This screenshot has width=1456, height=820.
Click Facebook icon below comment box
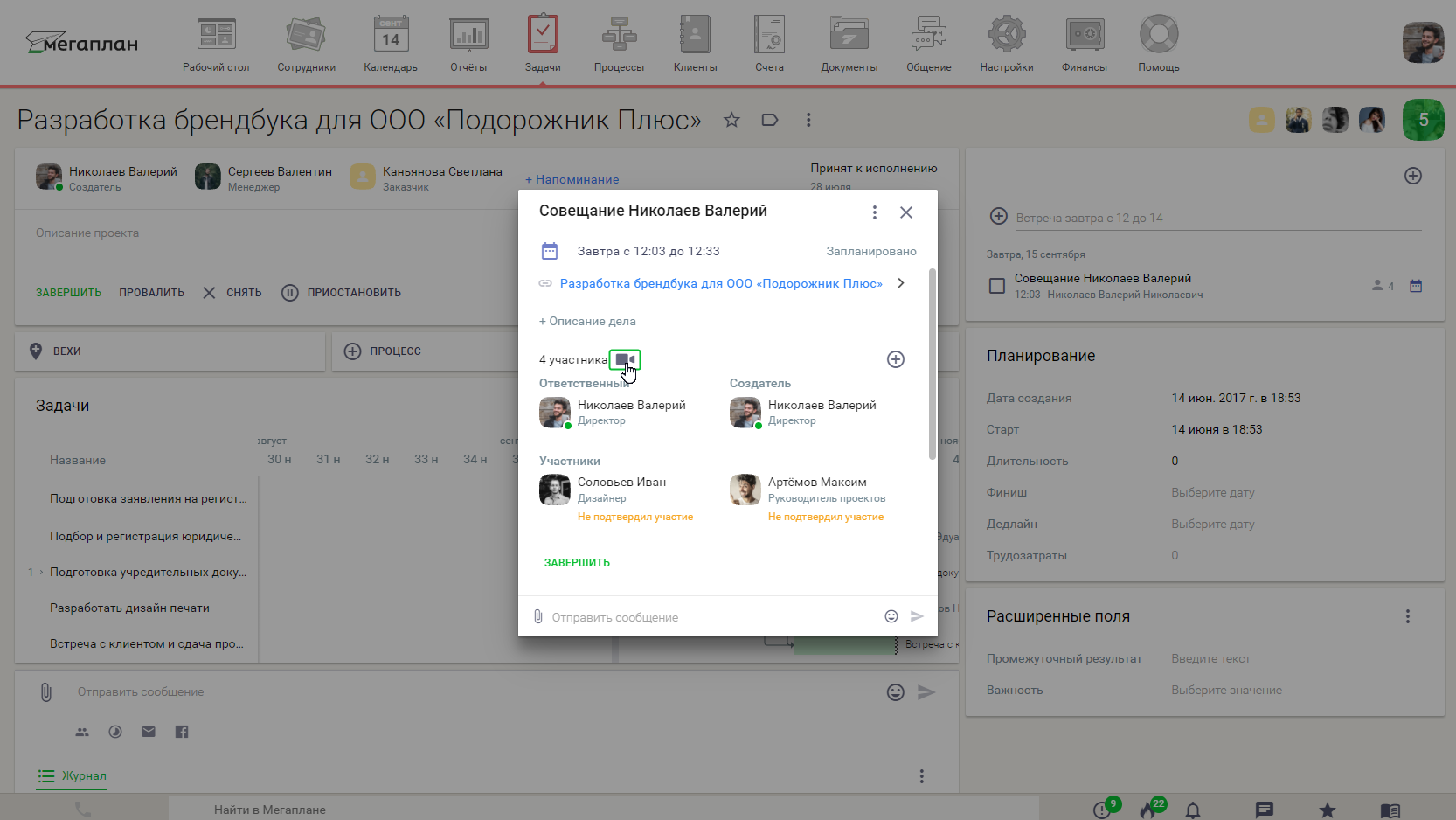pos(182,732)
